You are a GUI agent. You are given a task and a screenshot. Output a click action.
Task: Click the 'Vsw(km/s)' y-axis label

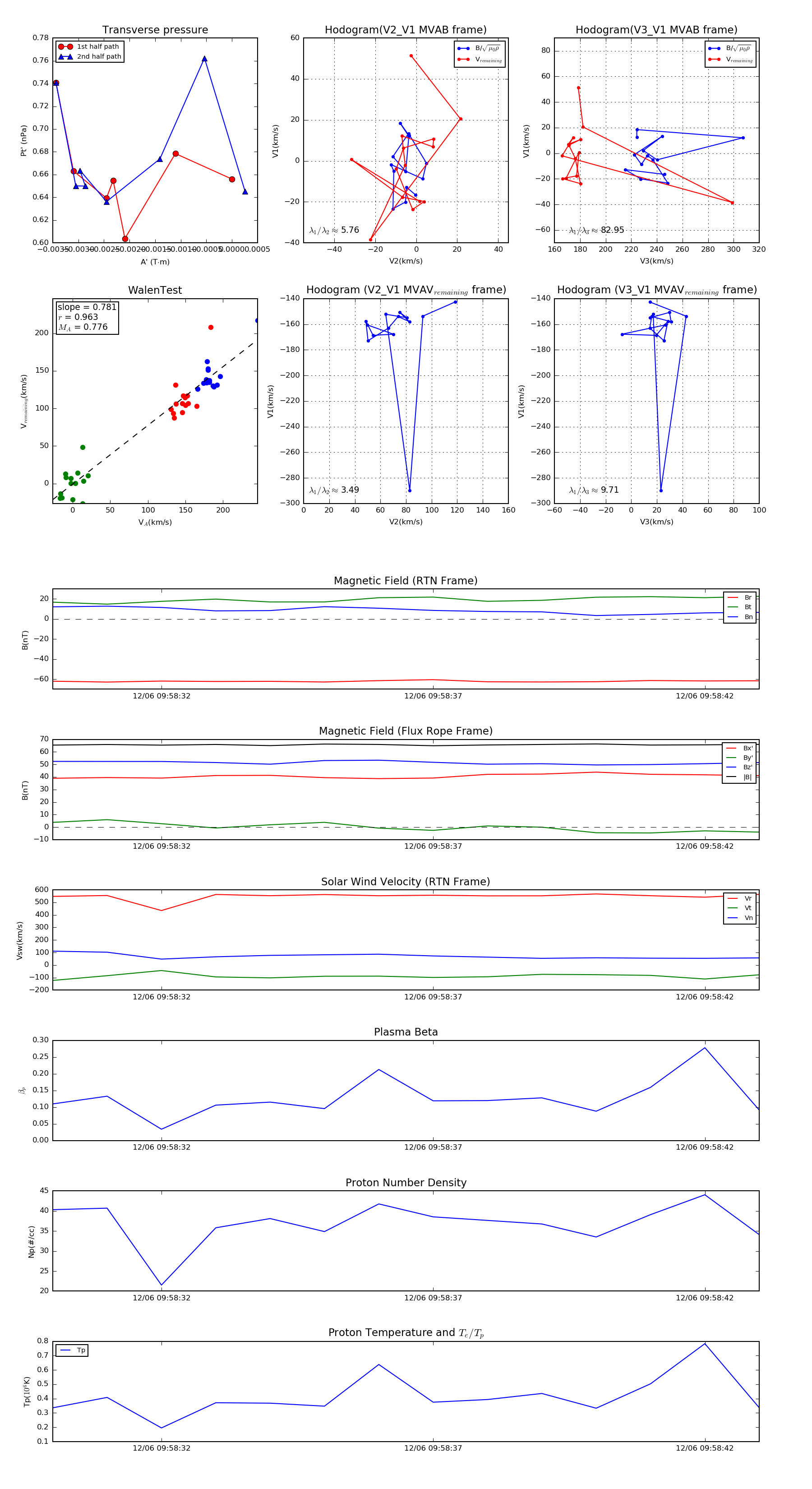tap(20, 940)
